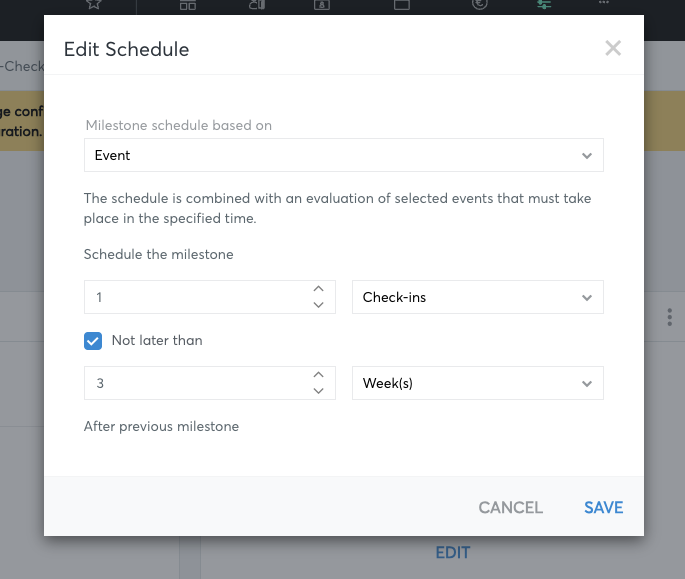Uncheck the Not later than checkbox

point(93,341)
